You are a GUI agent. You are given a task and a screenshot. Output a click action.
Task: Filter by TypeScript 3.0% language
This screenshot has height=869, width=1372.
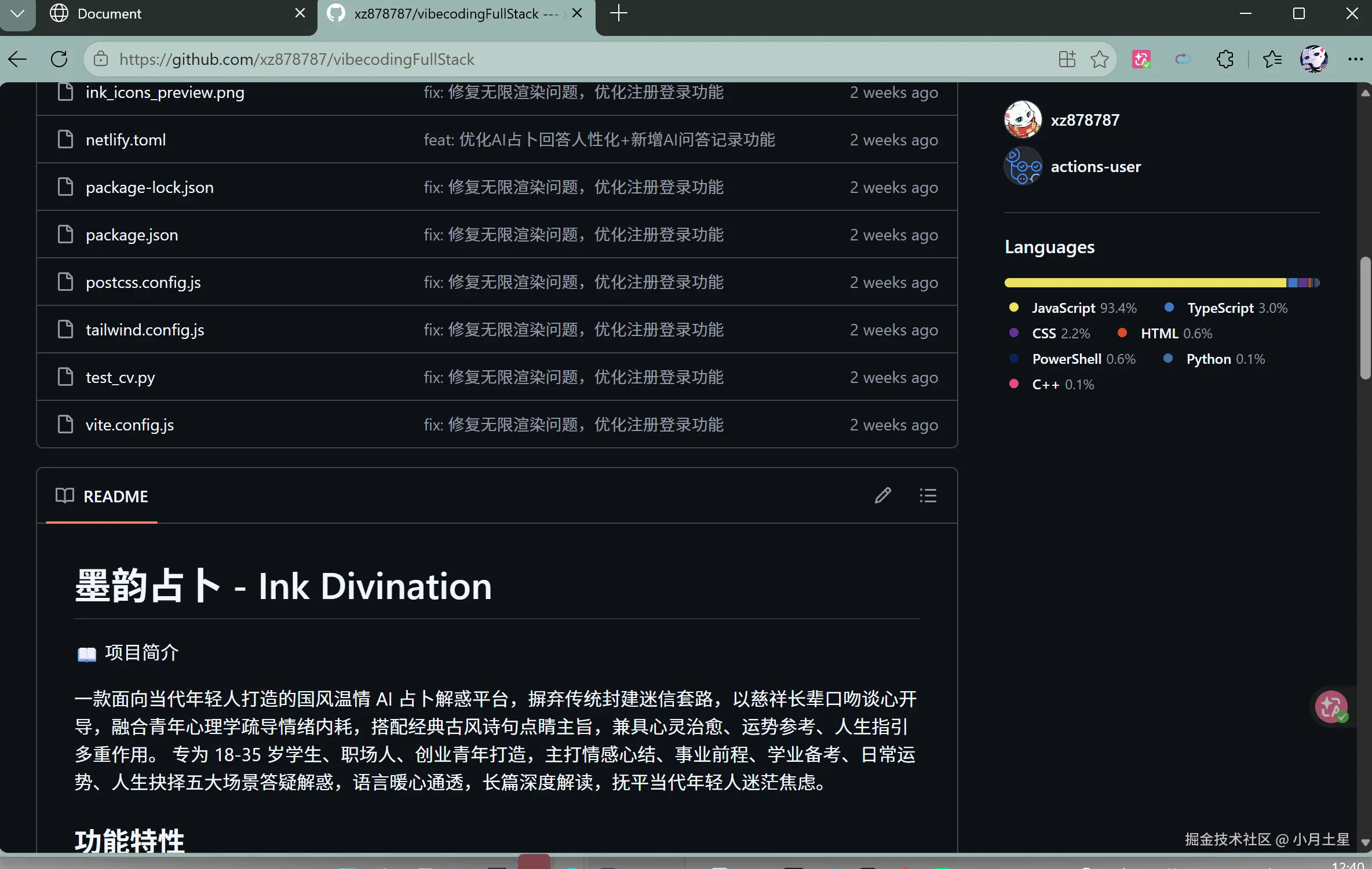[1225, 308]
